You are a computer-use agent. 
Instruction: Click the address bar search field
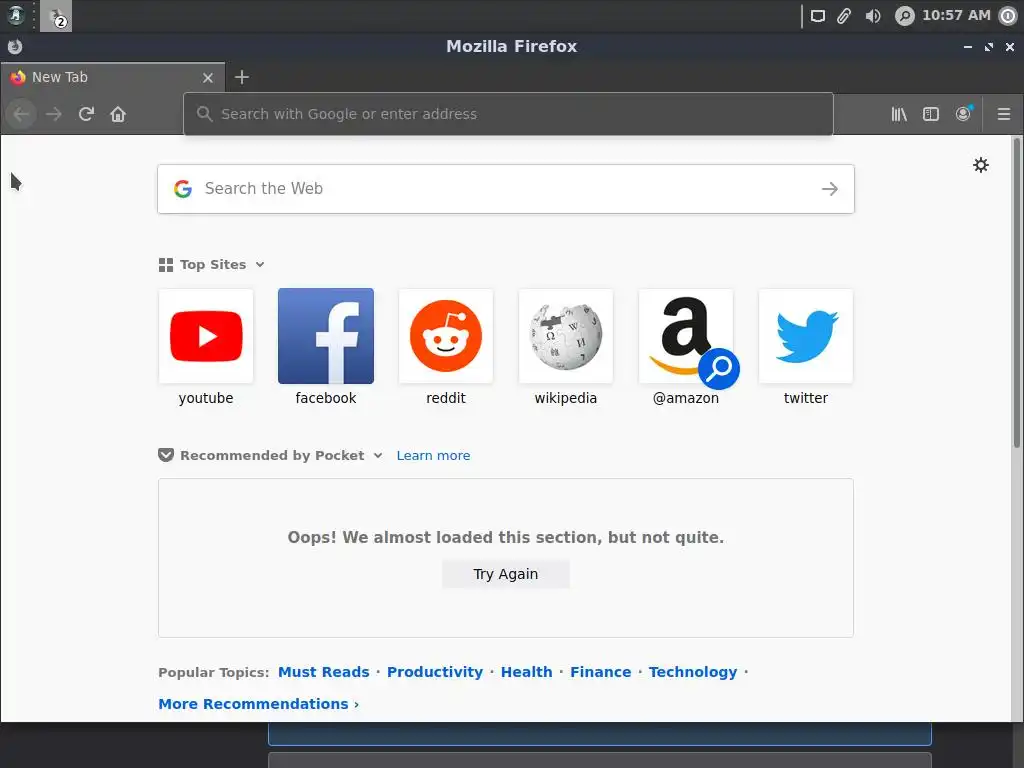tap(508, 114)
